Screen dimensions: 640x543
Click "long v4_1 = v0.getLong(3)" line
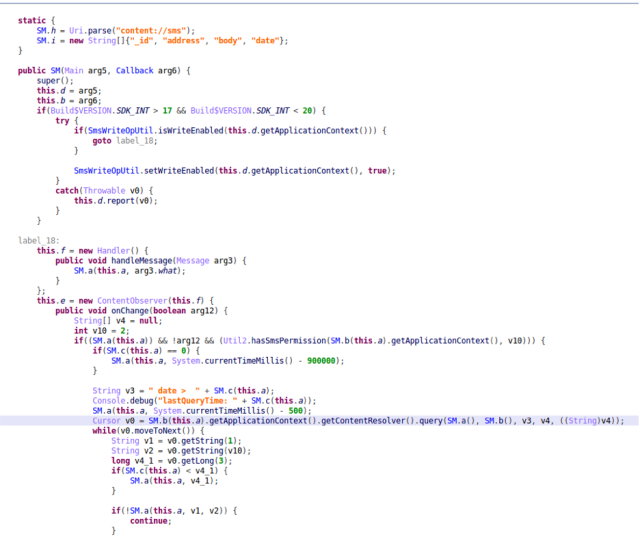(x=172, y=461)
